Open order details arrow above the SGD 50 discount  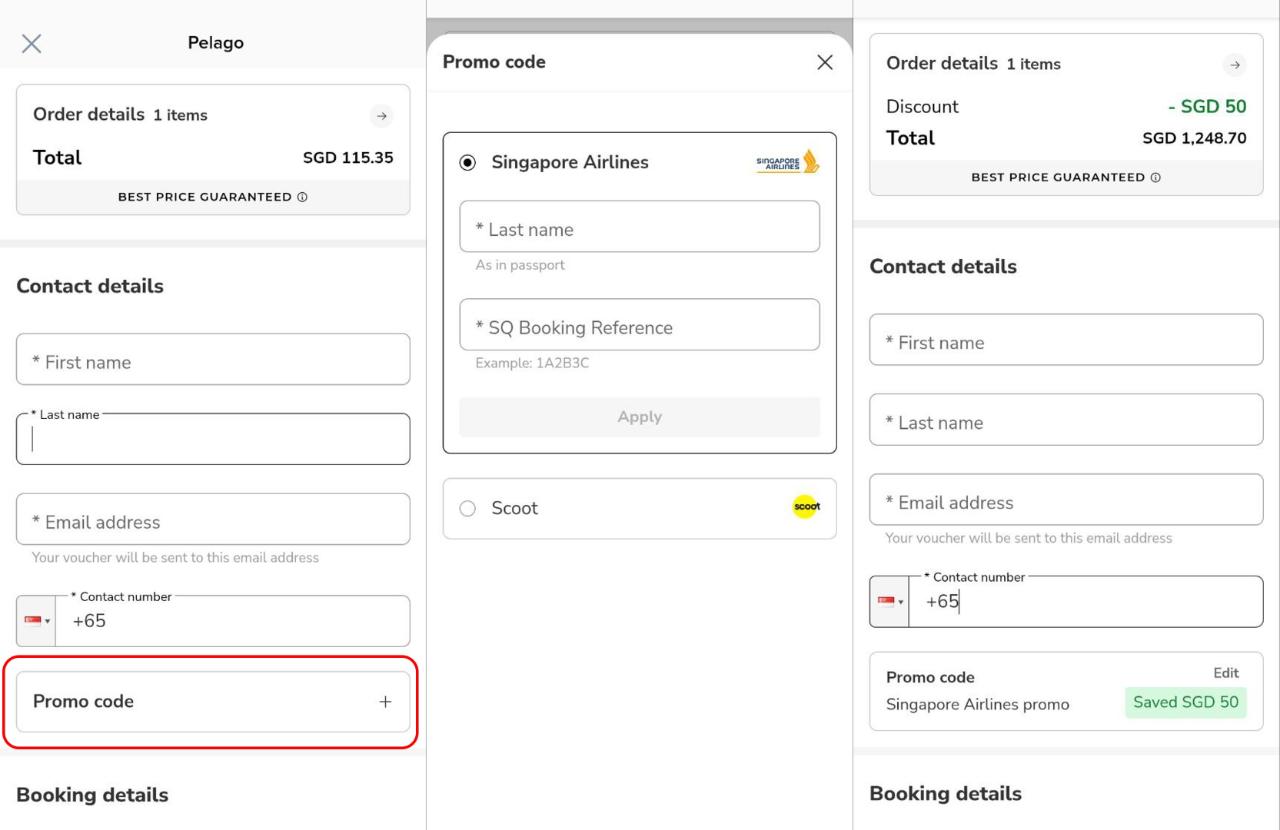[1235, 64]
